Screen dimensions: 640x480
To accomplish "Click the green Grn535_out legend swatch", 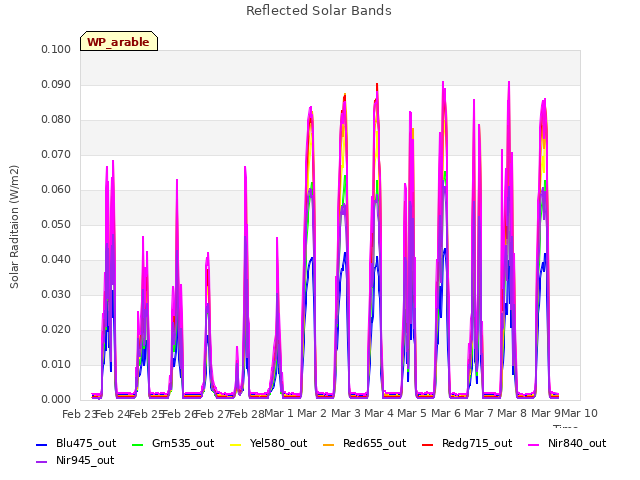I will click(138, 444).
